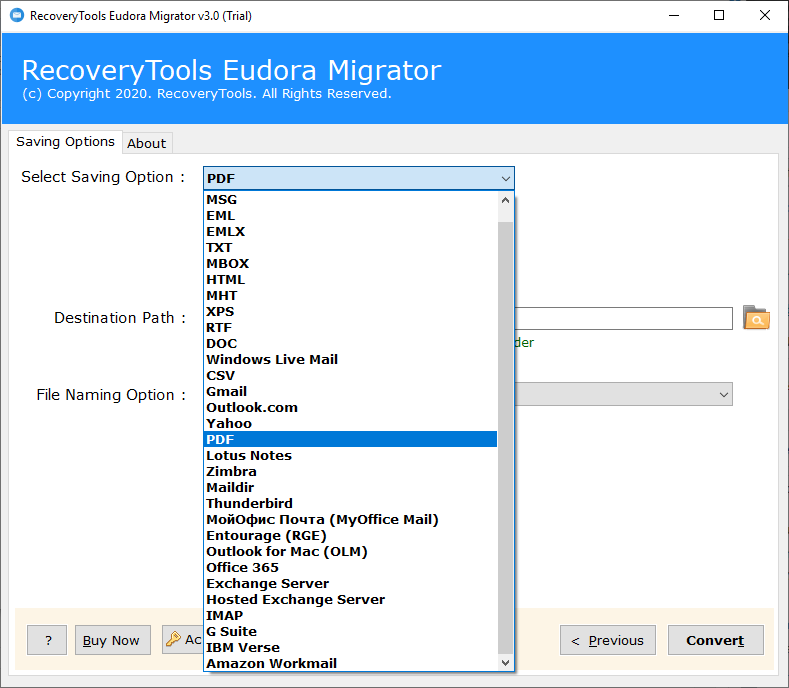The width and height of the screenshot is (789, 688).
Task: Click the format list scrollbar thumb
Action: (506, 438)
